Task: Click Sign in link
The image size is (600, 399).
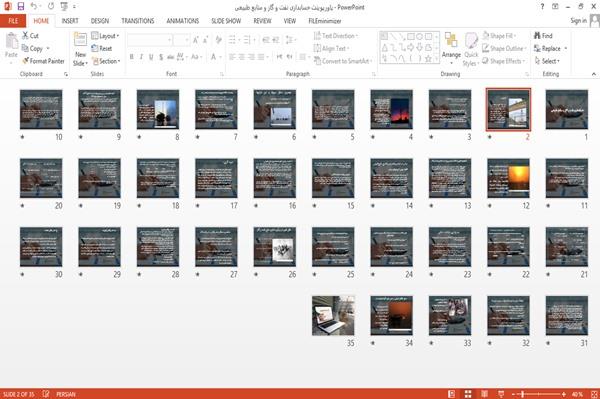Action: click(578, 21)
